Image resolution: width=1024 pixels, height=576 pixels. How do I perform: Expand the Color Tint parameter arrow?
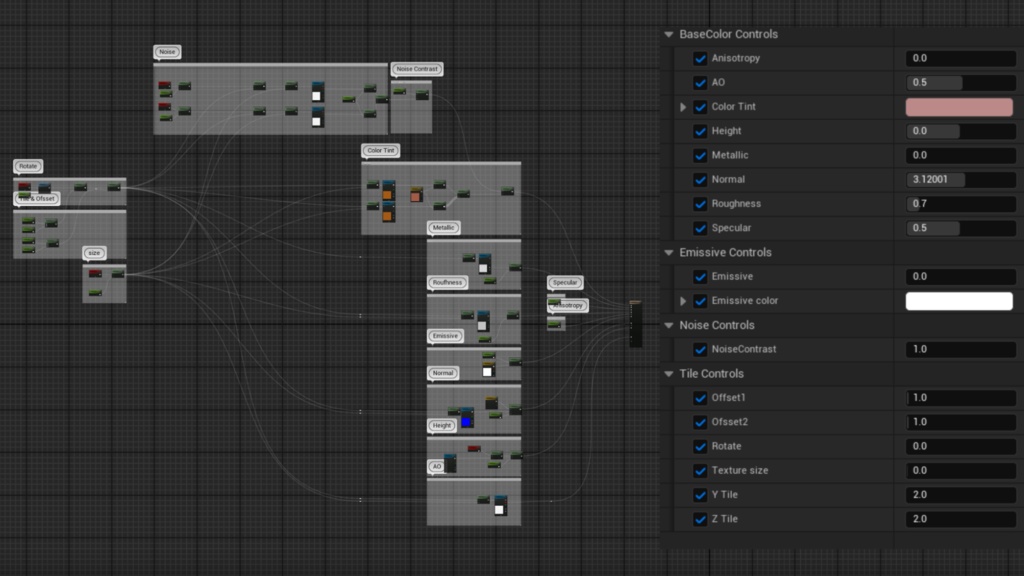click(682, 107)
